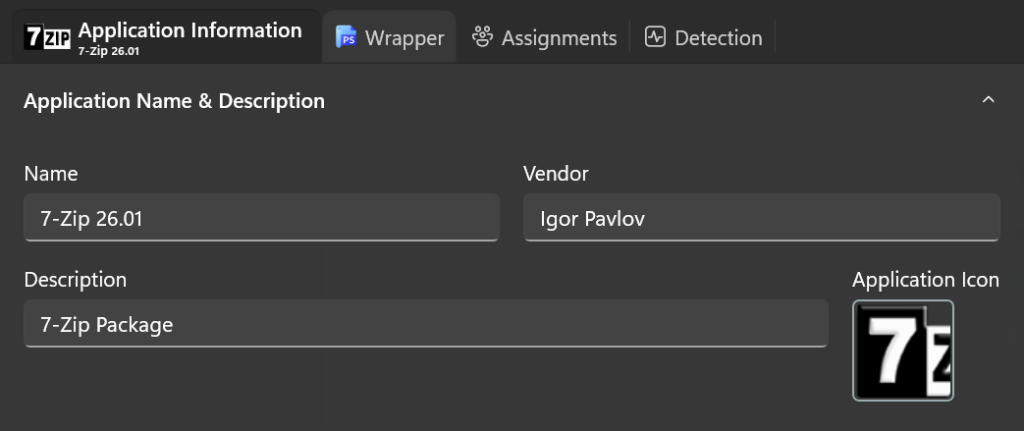Click the Vendor label
Image resolution: width=1024 pixels, height=431 pixels.
pos(556,174)
